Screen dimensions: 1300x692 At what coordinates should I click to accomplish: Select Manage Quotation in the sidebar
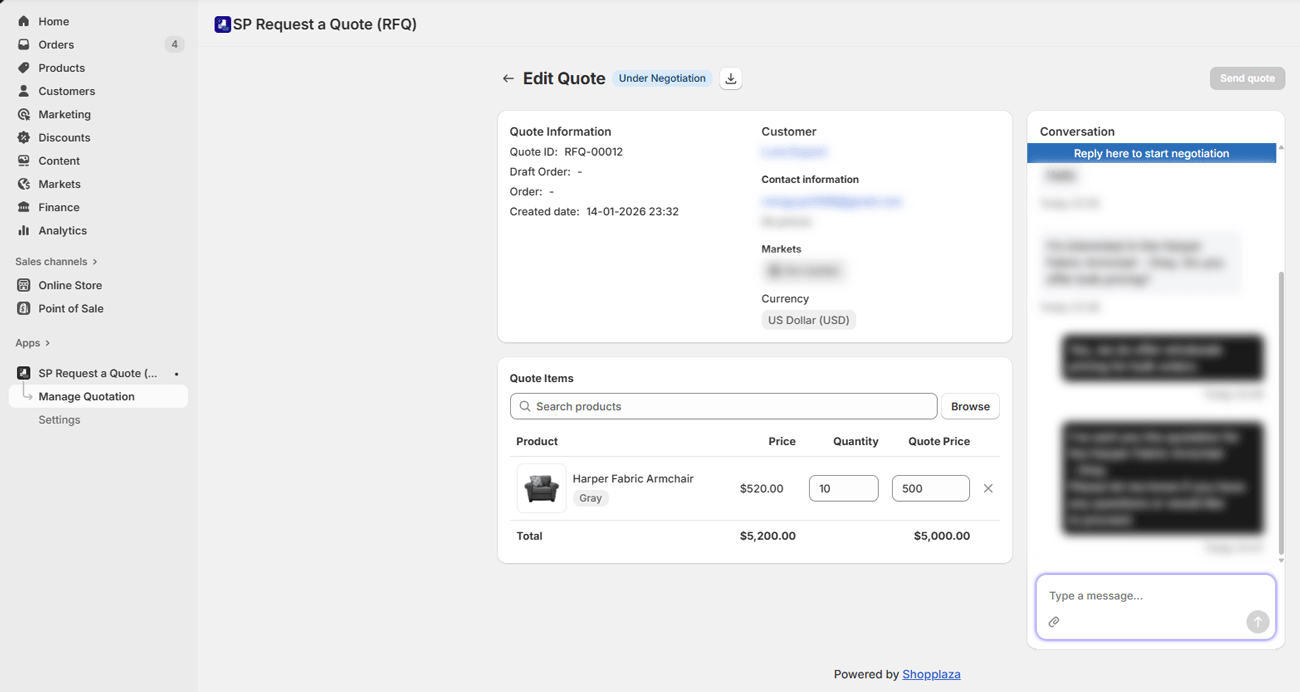point(86,396)
